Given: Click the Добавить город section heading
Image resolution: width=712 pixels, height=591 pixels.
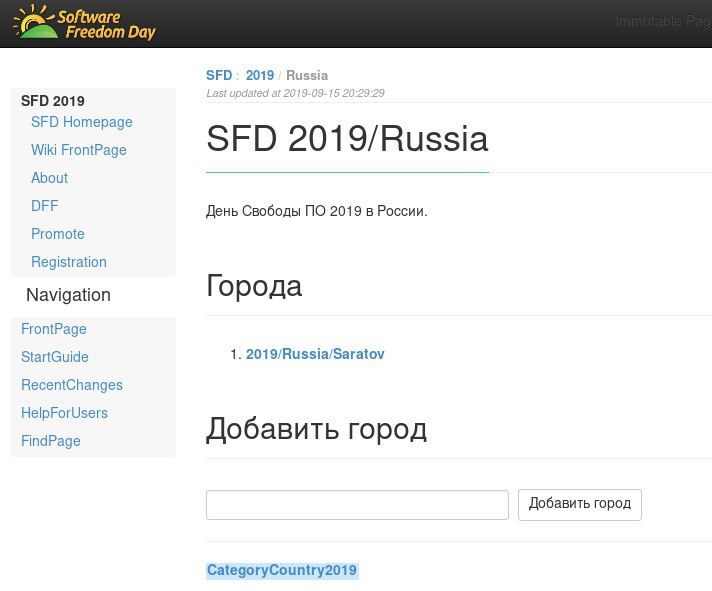Looking at the screenshot, I should [x=316, y=429].
